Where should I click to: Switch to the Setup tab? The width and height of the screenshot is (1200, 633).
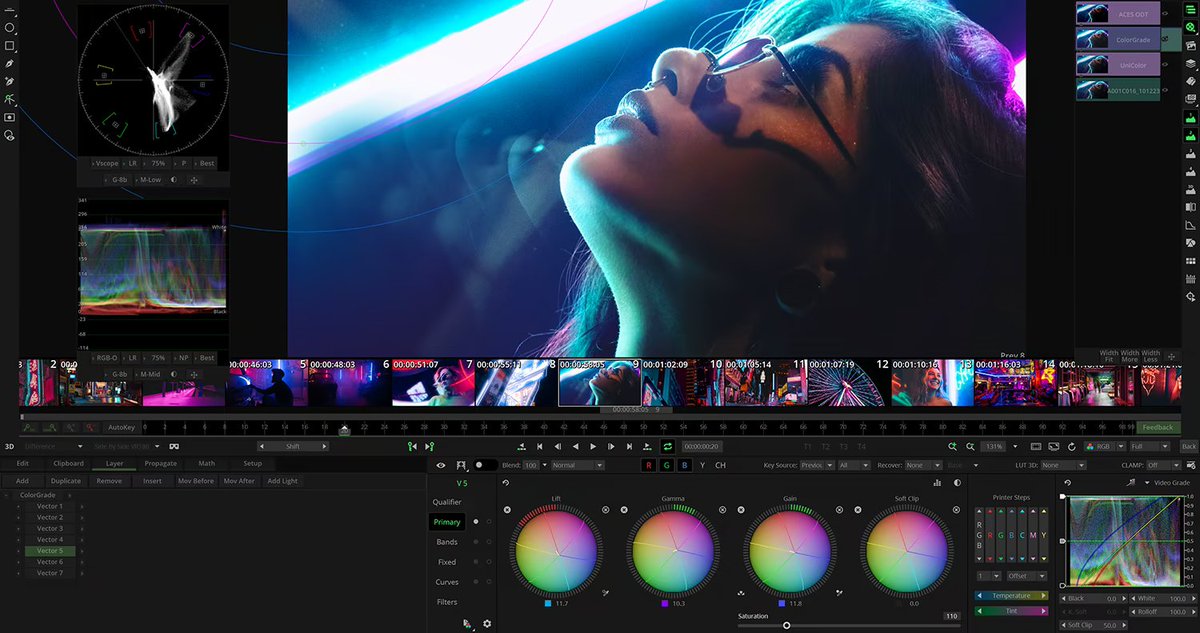click(252, 463)
